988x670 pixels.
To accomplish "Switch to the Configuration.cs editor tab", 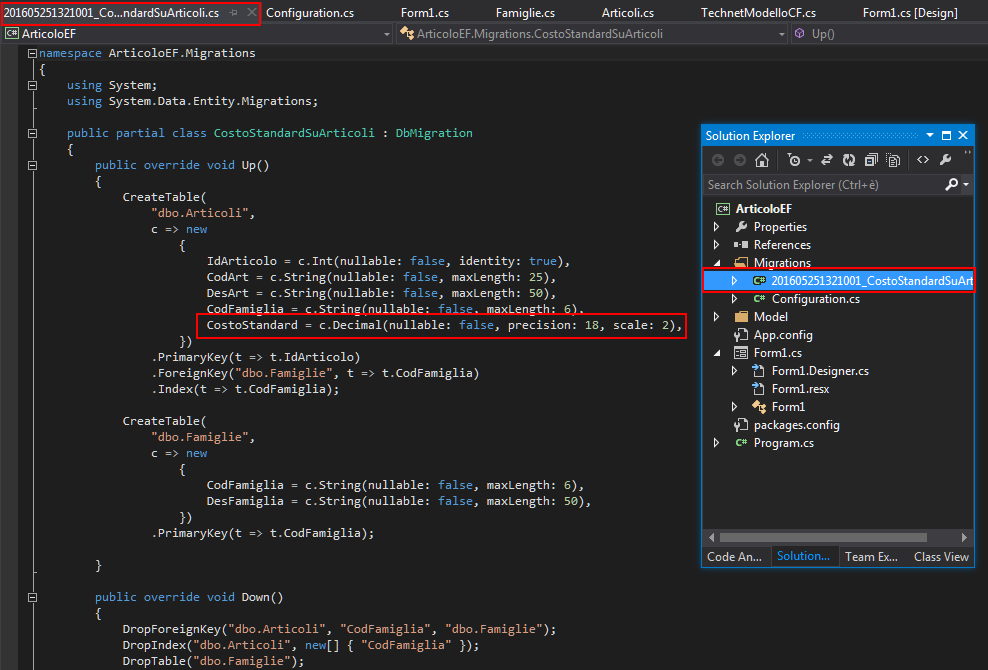I will 309,13.
